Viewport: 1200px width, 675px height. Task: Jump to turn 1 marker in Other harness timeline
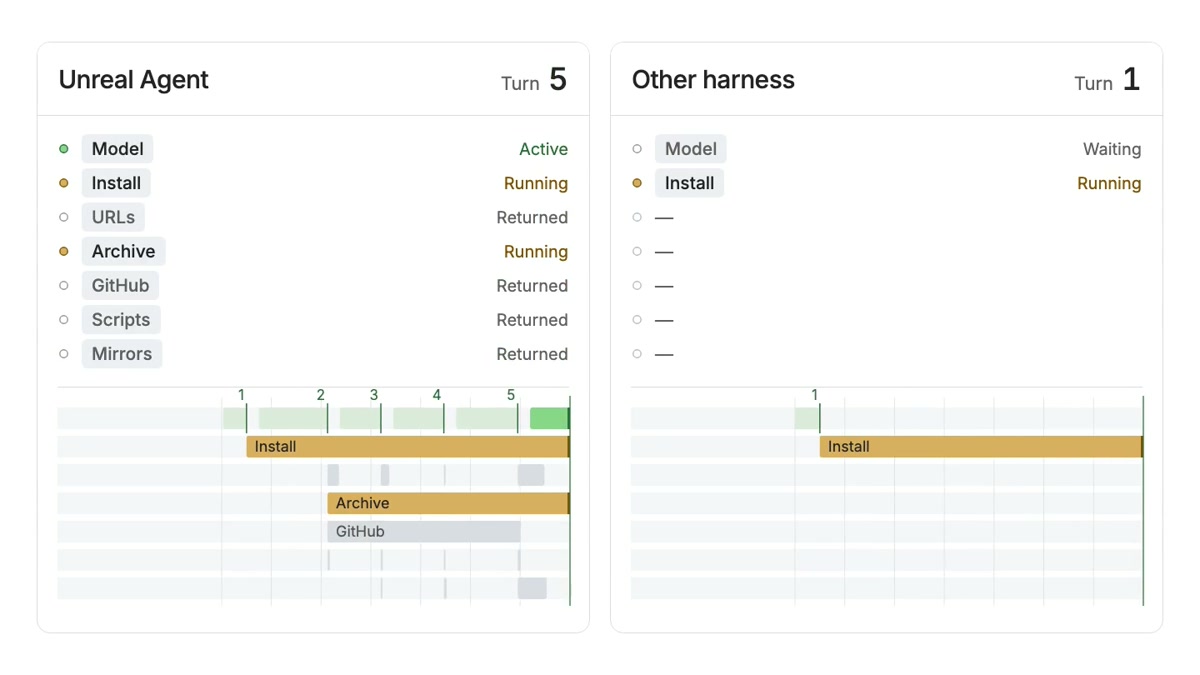[x=815, y=395]
